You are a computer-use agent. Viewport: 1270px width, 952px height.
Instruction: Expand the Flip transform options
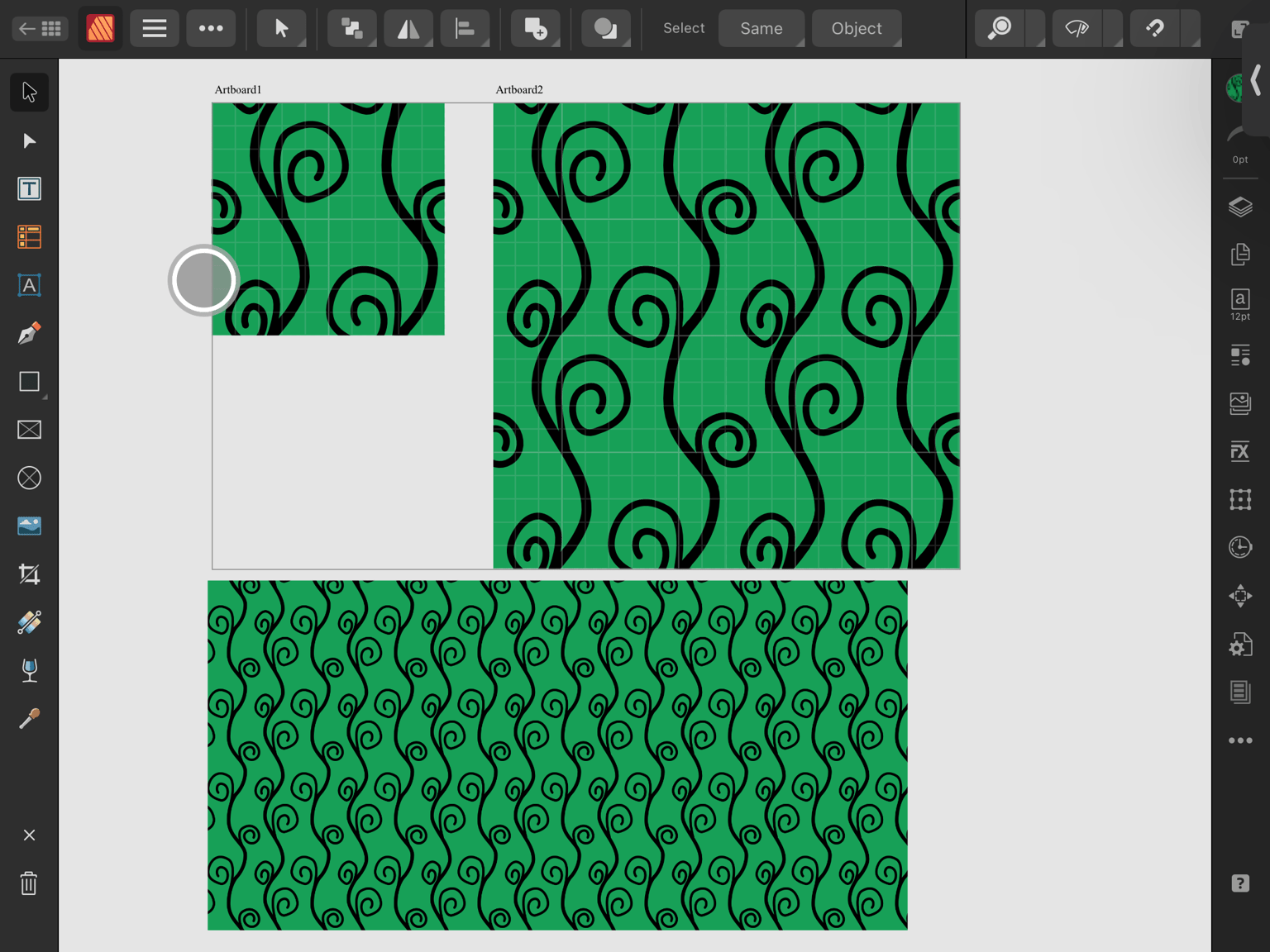tap(408, 29)
